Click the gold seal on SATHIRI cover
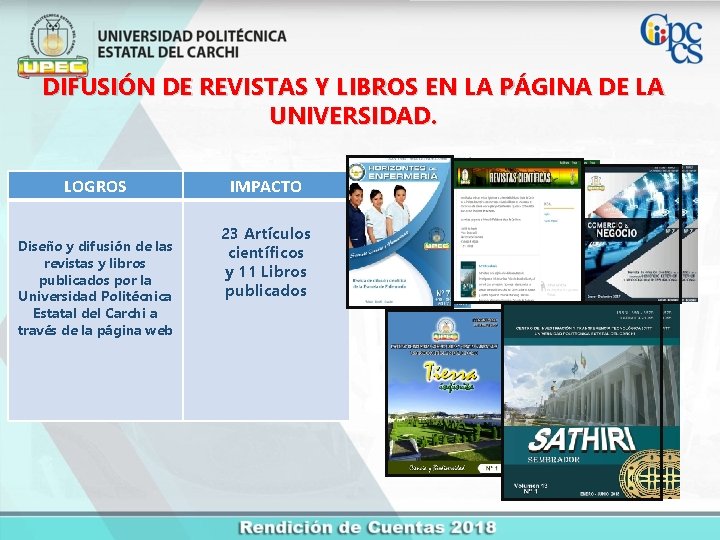This screenshot has height=540, width=720. pos(649,475)
